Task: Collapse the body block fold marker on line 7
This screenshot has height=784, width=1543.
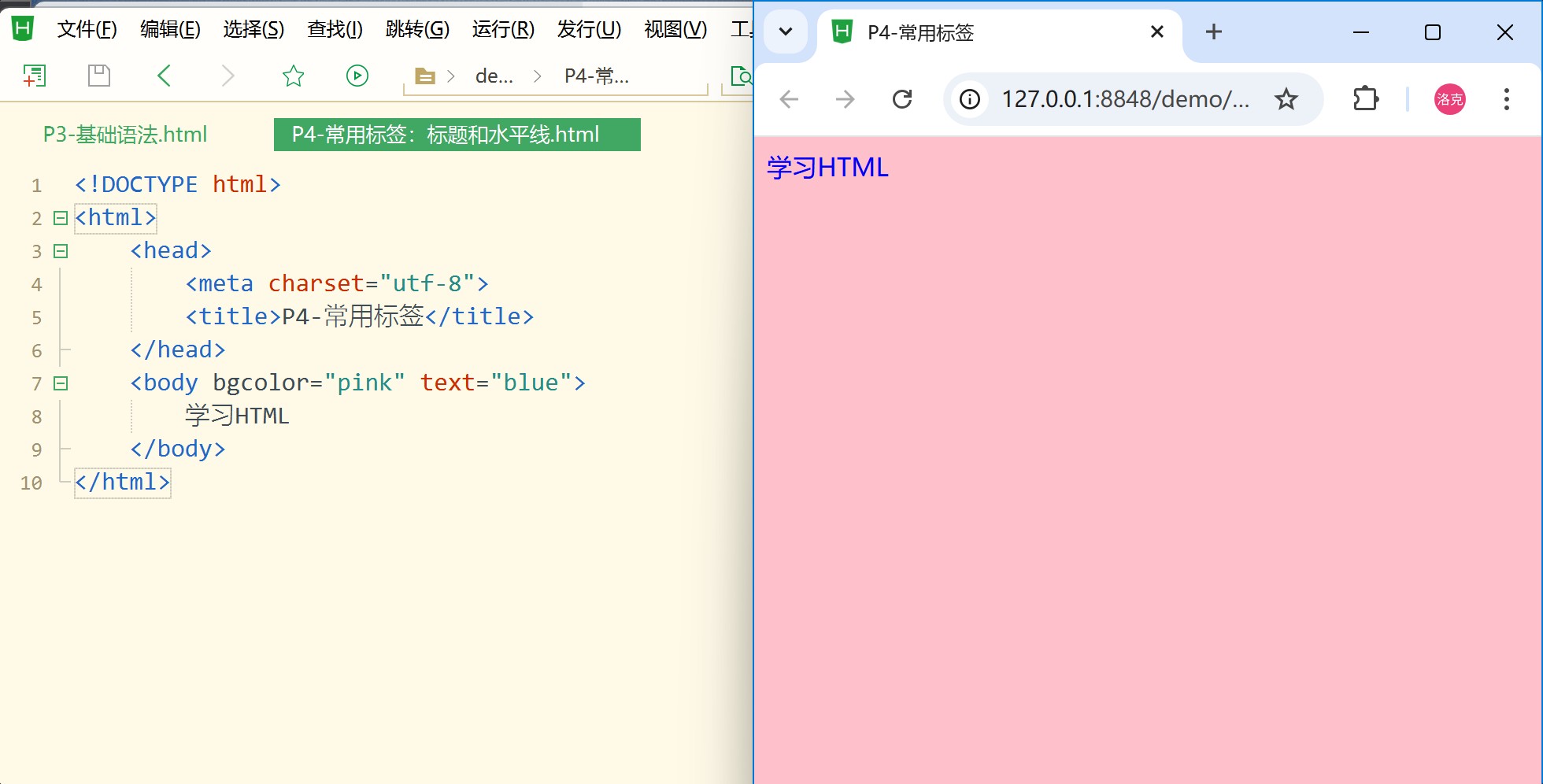Action: [61, 383]
